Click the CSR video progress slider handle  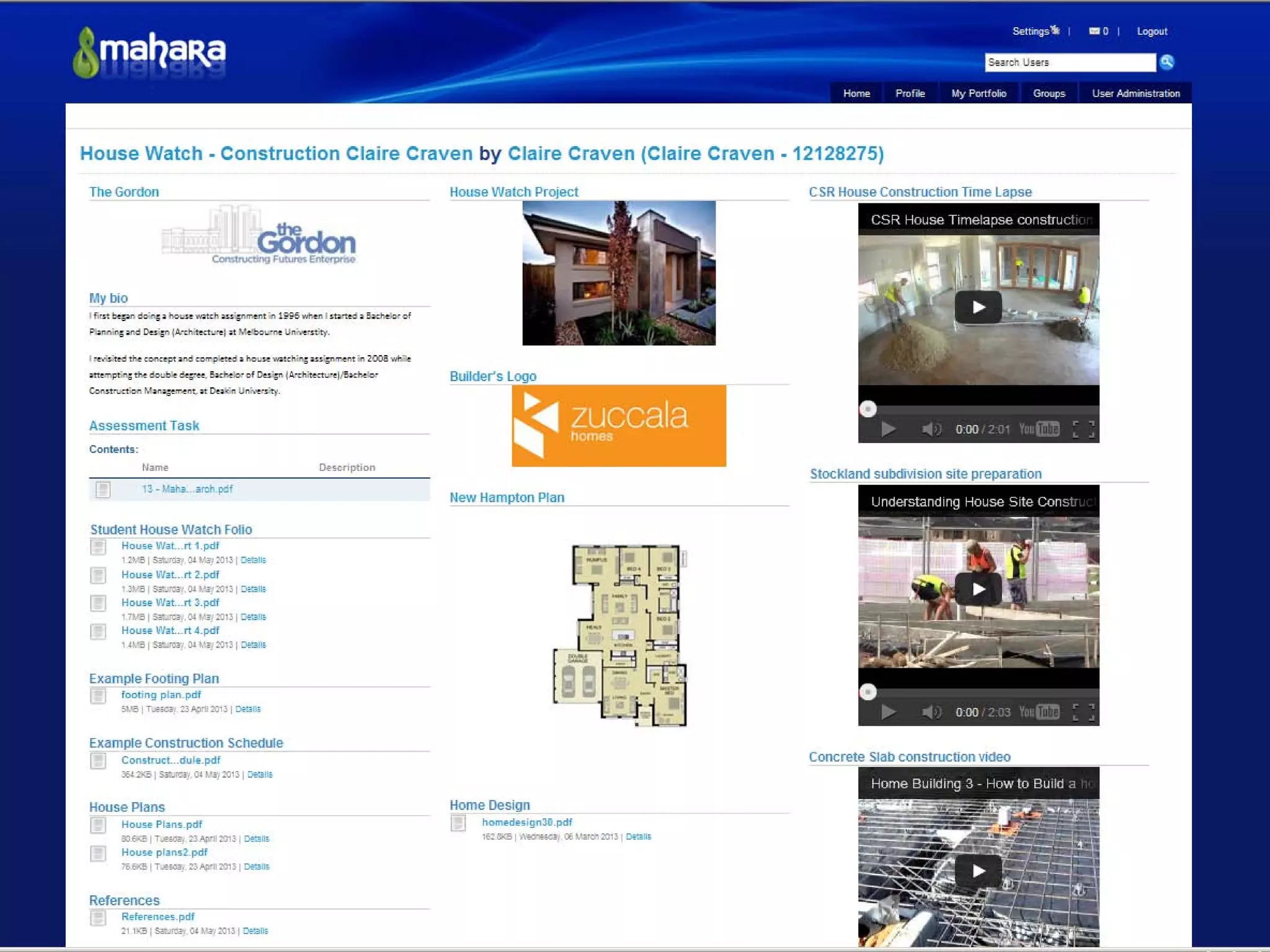(x=868, y=408)
